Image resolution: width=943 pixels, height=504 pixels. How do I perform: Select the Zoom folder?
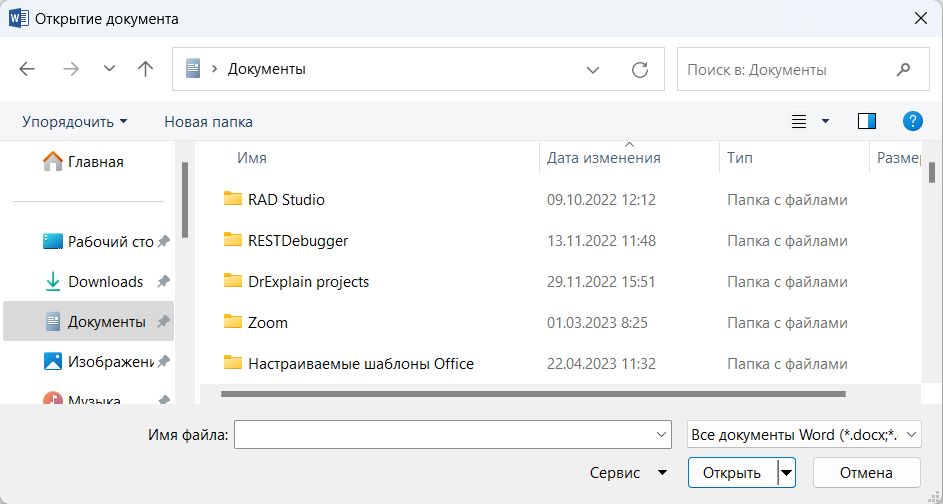pyautogui.click(x=267, y=322)
